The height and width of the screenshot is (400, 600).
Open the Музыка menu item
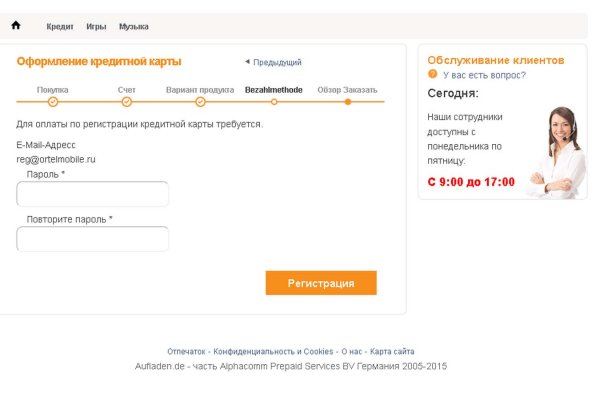pos(134,26)
